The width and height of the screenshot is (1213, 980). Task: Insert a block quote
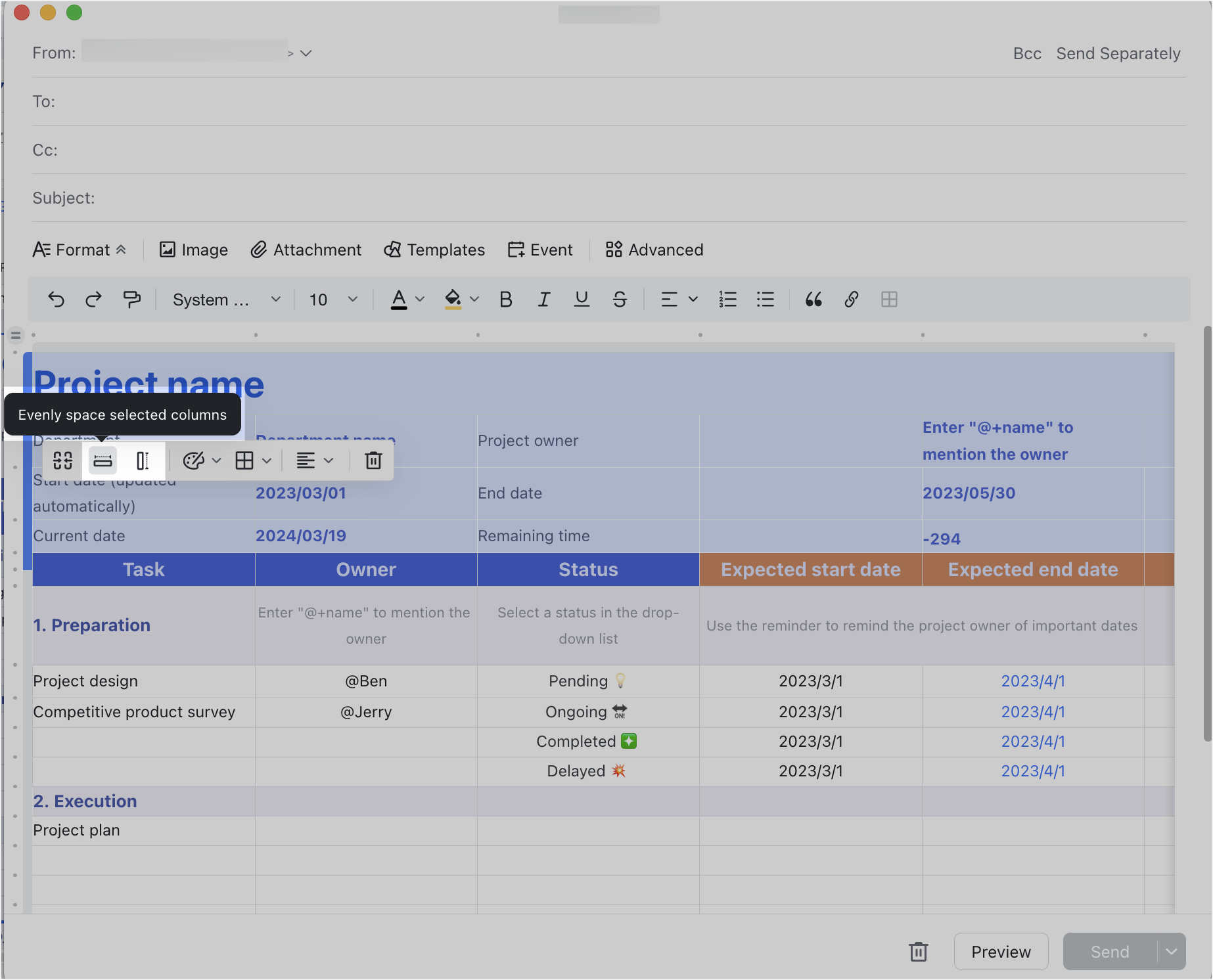[x=813, y=300]
